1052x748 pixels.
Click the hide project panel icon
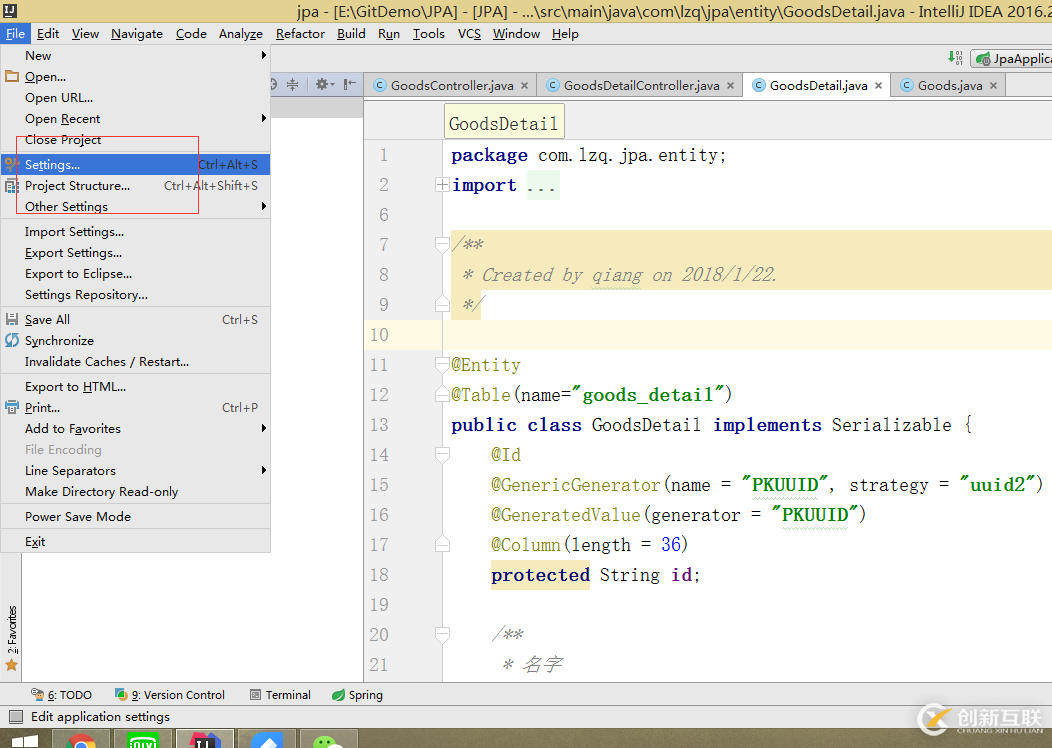click(x=349, y=85)
